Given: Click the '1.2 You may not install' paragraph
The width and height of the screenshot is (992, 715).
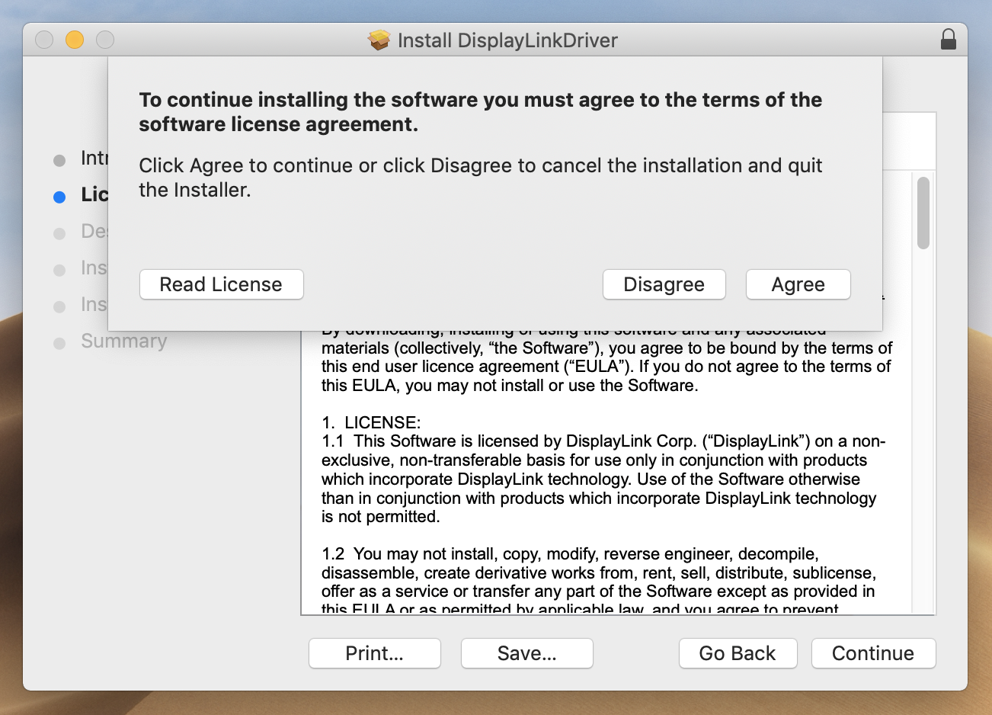Looking at the screenshot, I should coord(598,581).
